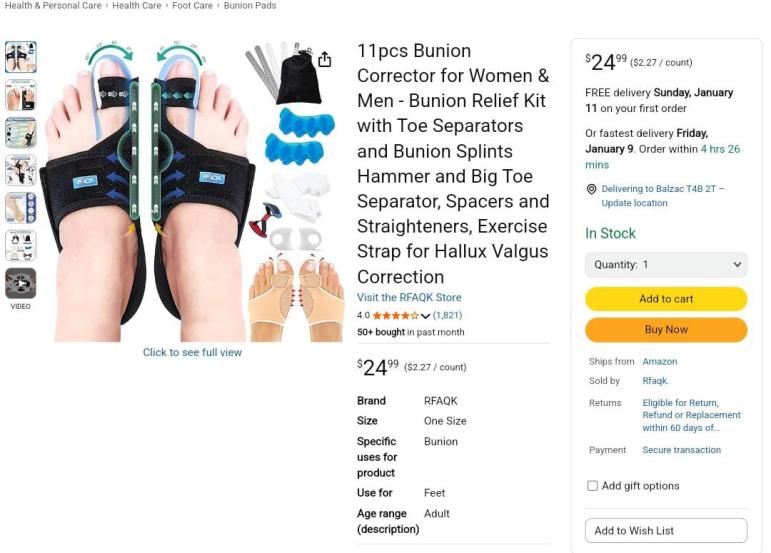Select the sixth thumbnail showing kit contents
The image size is (771, 553).
point(21,246)
